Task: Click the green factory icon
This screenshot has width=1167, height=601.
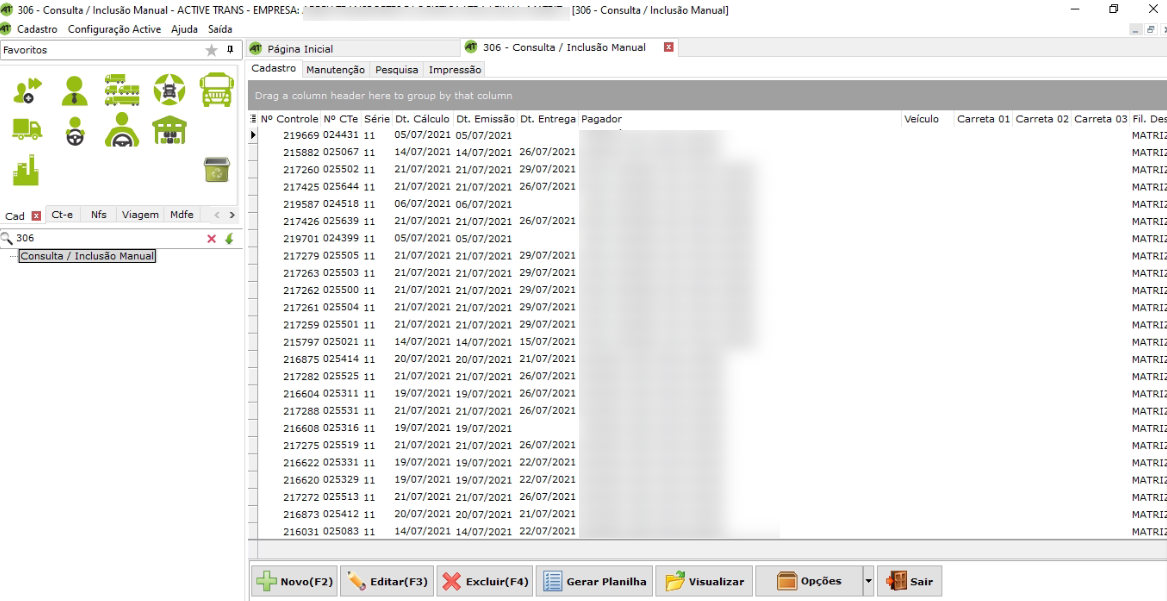Action: click(x=27, y=170)
